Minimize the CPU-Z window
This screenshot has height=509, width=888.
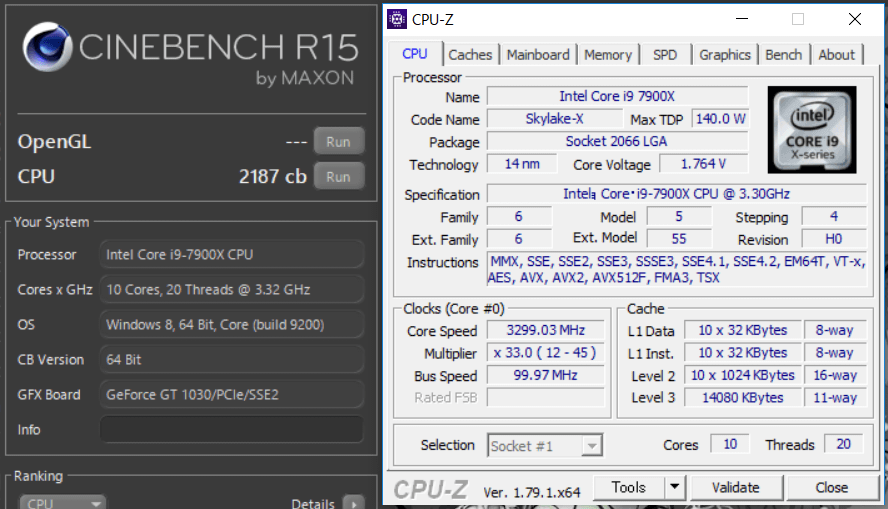pyautogui.click(x=742, y=19)
